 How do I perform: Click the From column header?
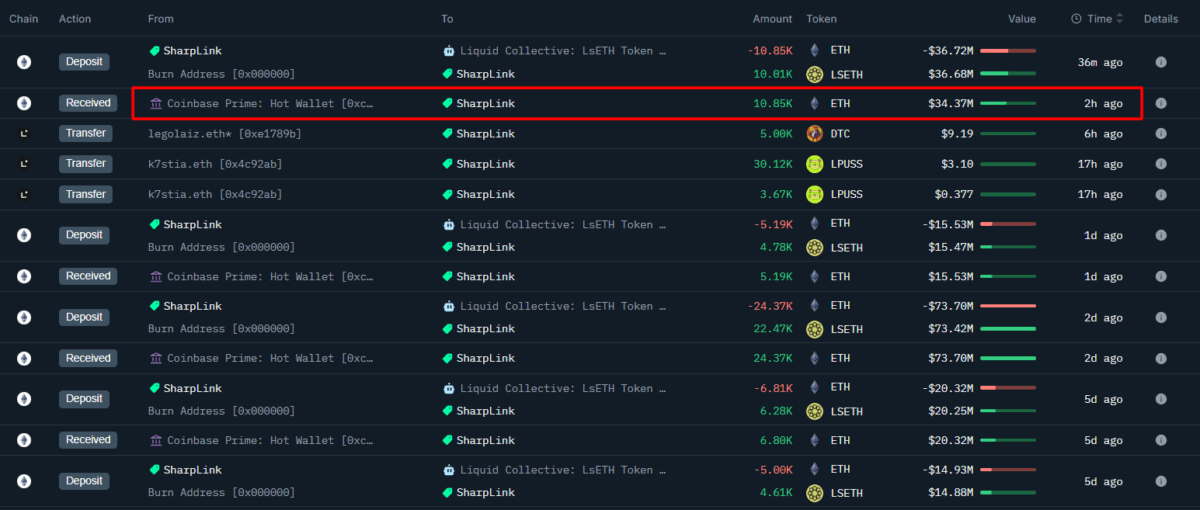coord(160,19)
